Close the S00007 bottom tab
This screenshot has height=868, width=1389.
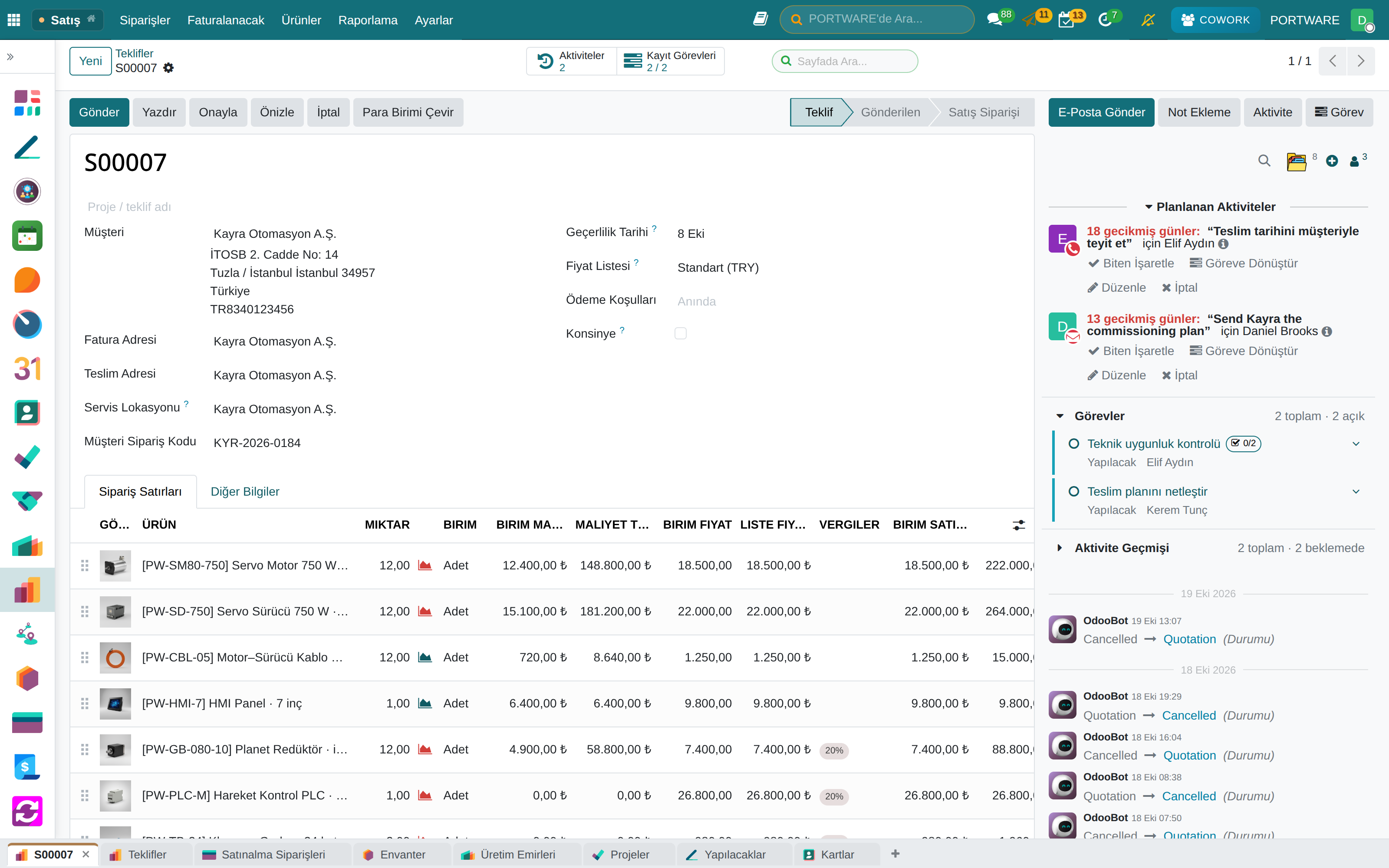pos(86,855)
